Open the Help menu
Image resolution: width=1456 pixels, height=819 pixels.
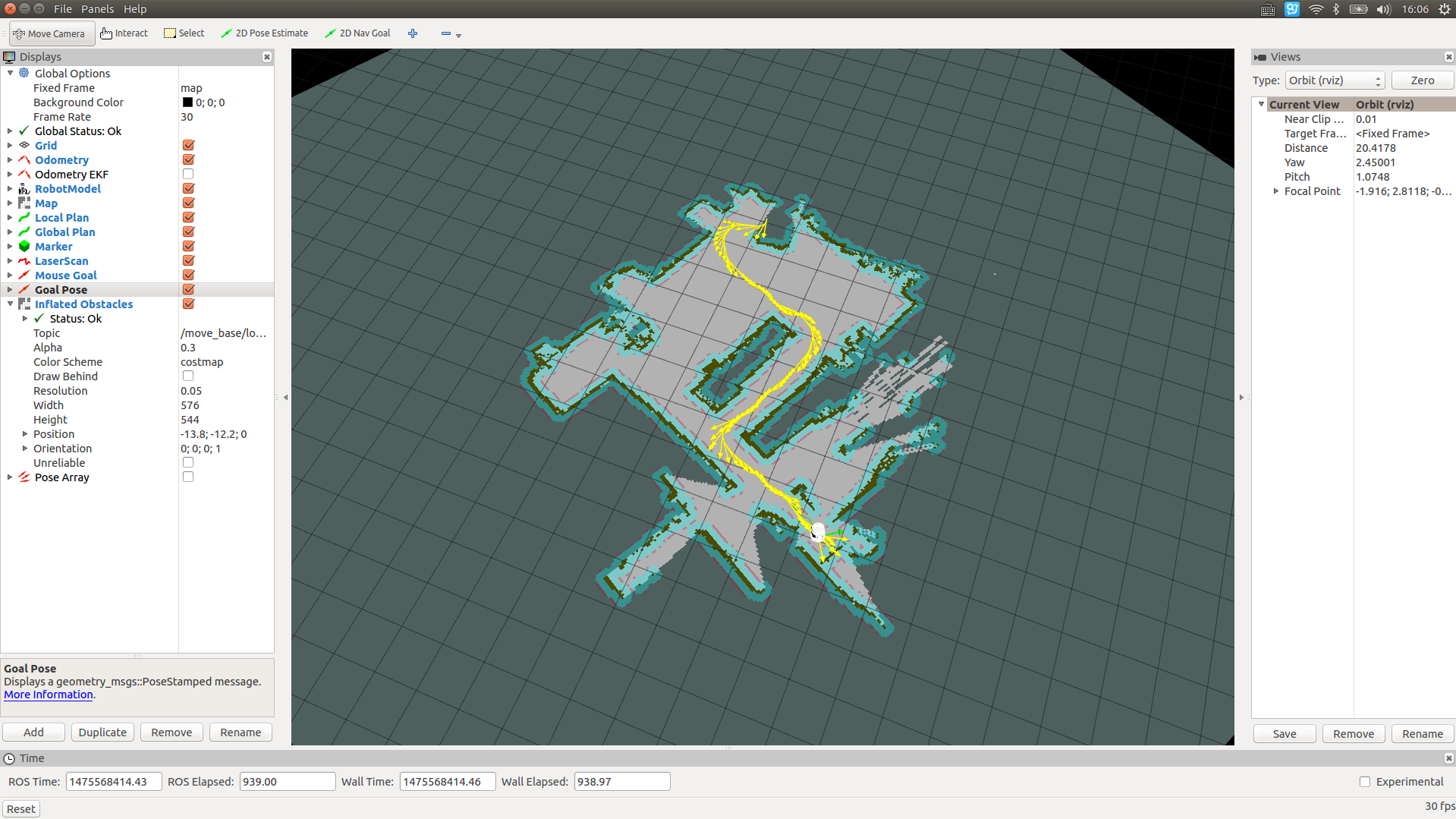135,9
